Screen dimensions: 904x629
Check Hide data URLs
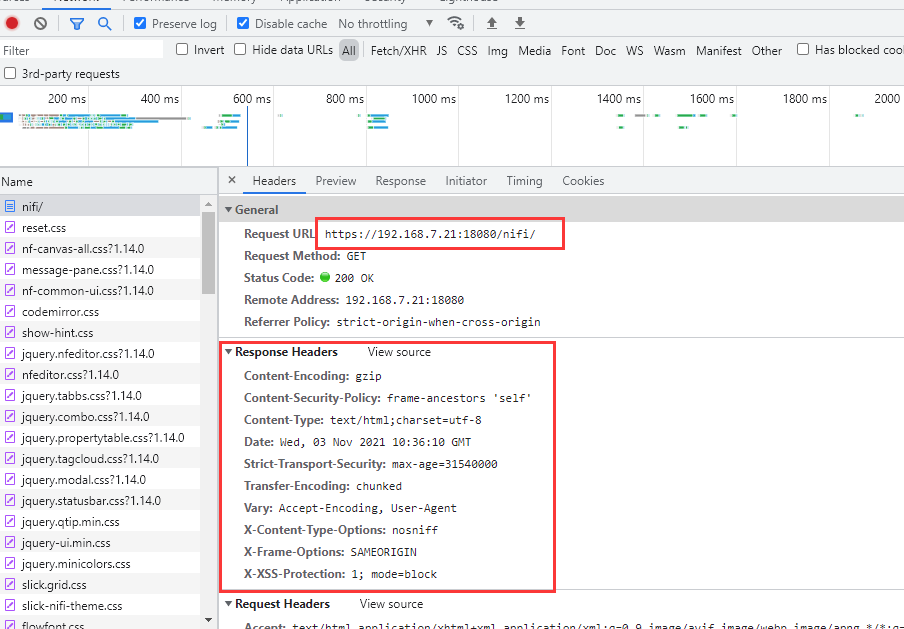click(240, 49)
